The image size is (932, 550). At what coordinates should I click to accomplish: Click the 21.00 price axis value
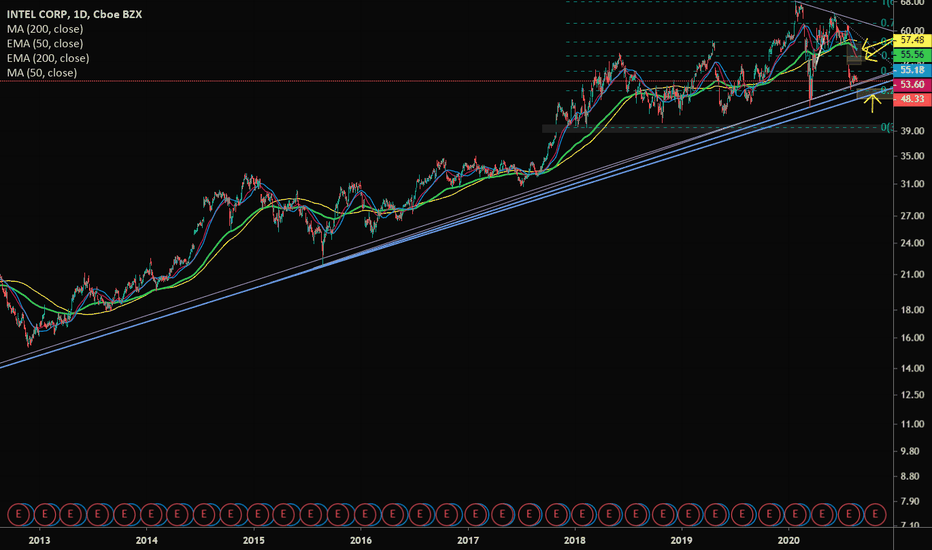point(912,275)
